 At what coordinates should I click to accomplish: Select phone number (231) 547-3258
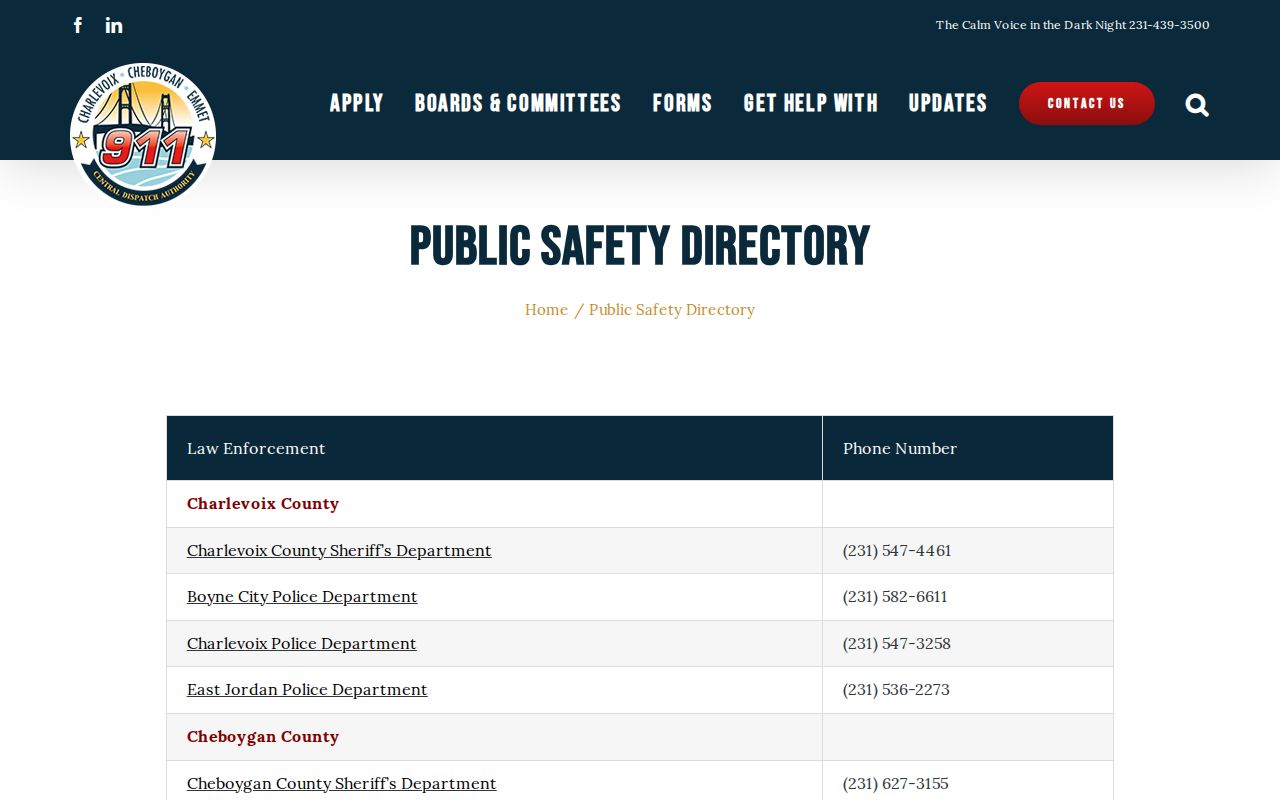pos(897,643)
